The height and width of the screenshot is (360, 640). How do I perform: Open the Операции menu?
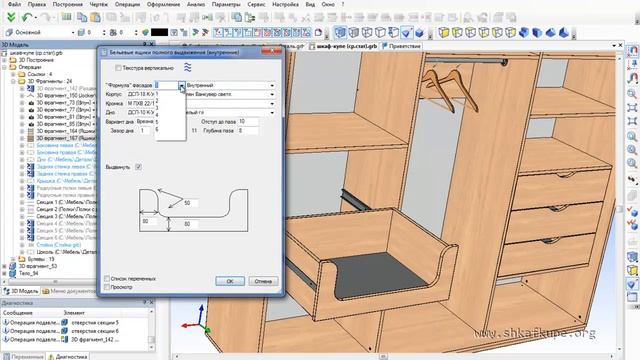coord(127,4)
